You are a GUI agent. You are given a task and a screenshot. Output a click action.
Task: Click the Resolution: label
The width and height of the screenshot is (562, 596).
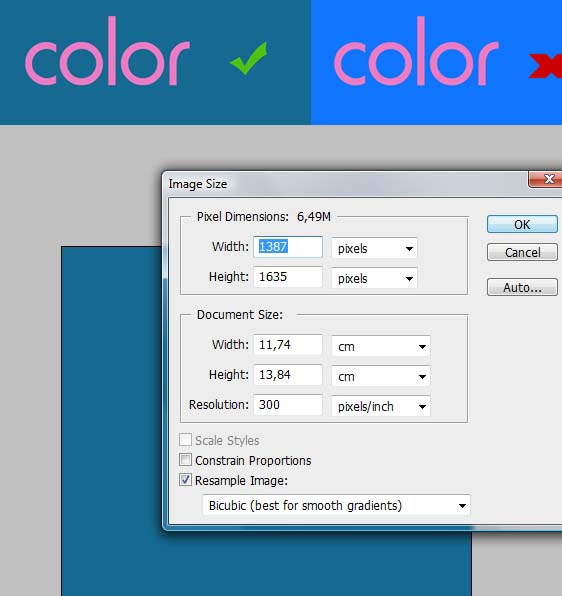(218, 405)
